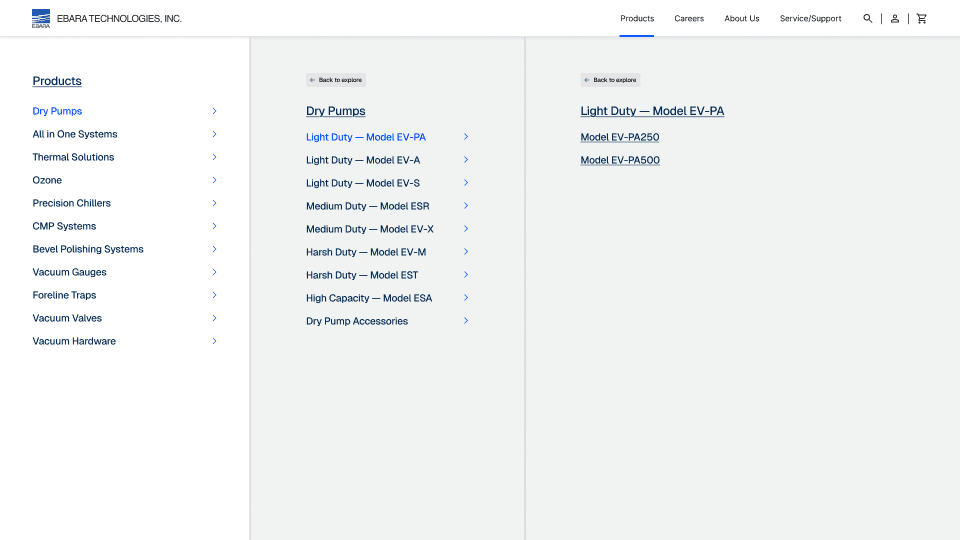960x540 pixels.
Task: Expand the Ozone chevron
Action: click(214, 180)
